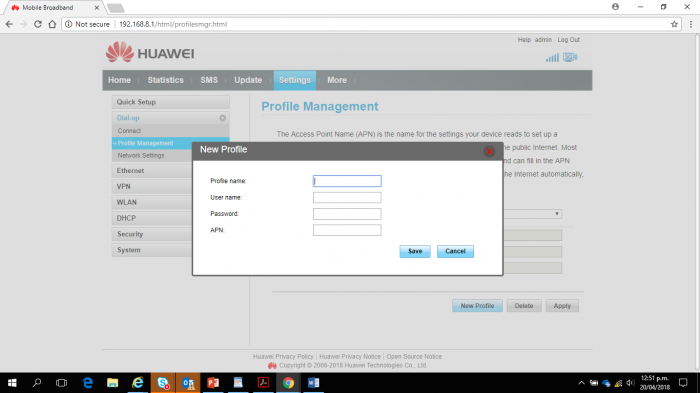Select Connect under Dial-up
Screen dimensions: 700x393
(x=129, y=130)
